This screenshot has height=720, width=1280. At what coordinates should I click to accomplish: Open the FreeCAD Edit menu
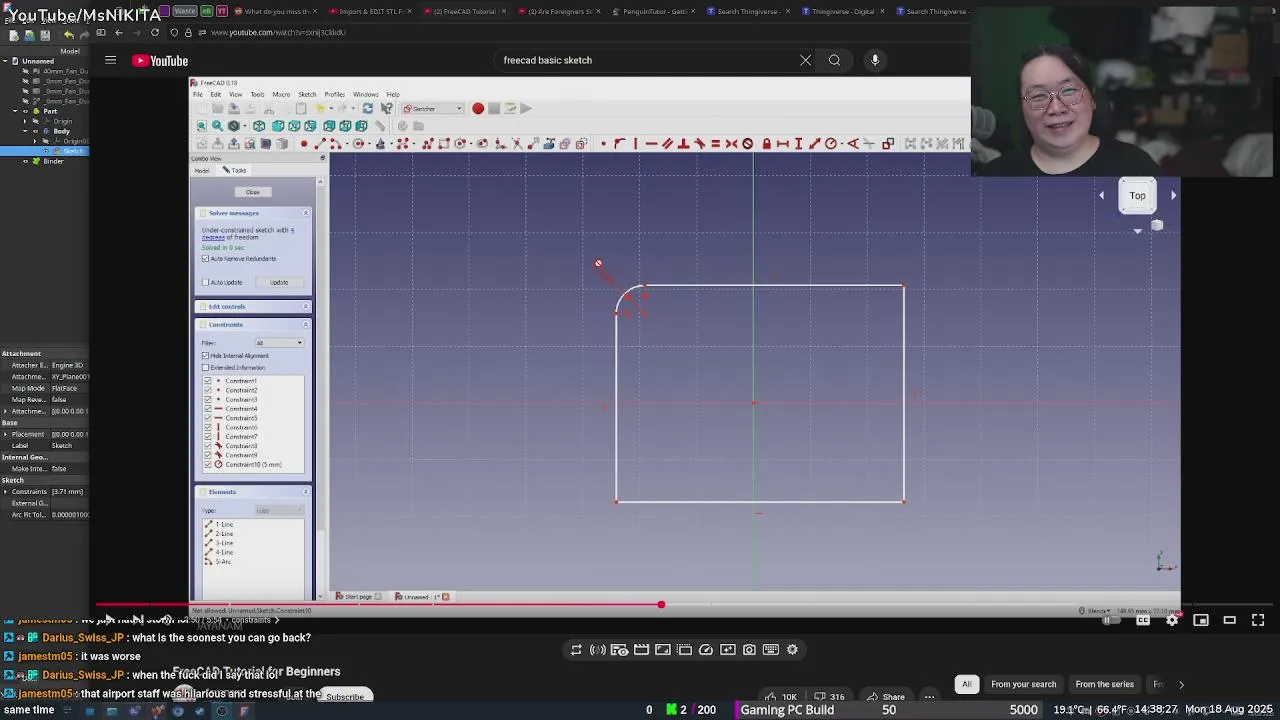[215, 95]
